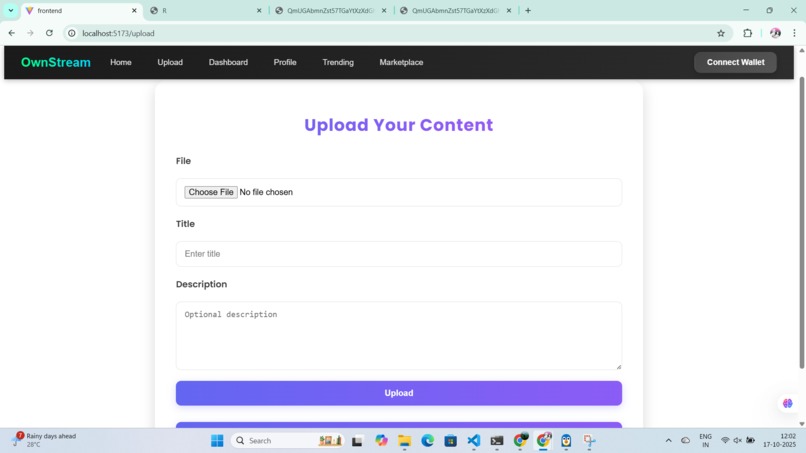Image resolution: width=806 pixels, height=453 pixels.
Task: Open first Chrome icon on taskbar
Action: (x=520, y=441)
